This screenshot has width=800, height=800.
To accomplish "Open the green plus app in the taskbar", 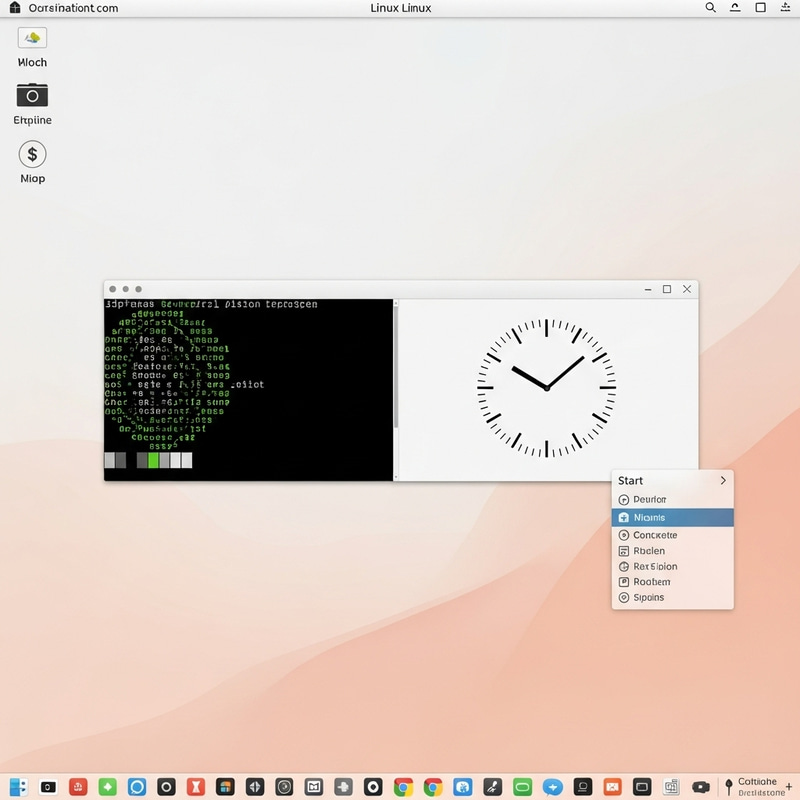I will pos(107,787).
